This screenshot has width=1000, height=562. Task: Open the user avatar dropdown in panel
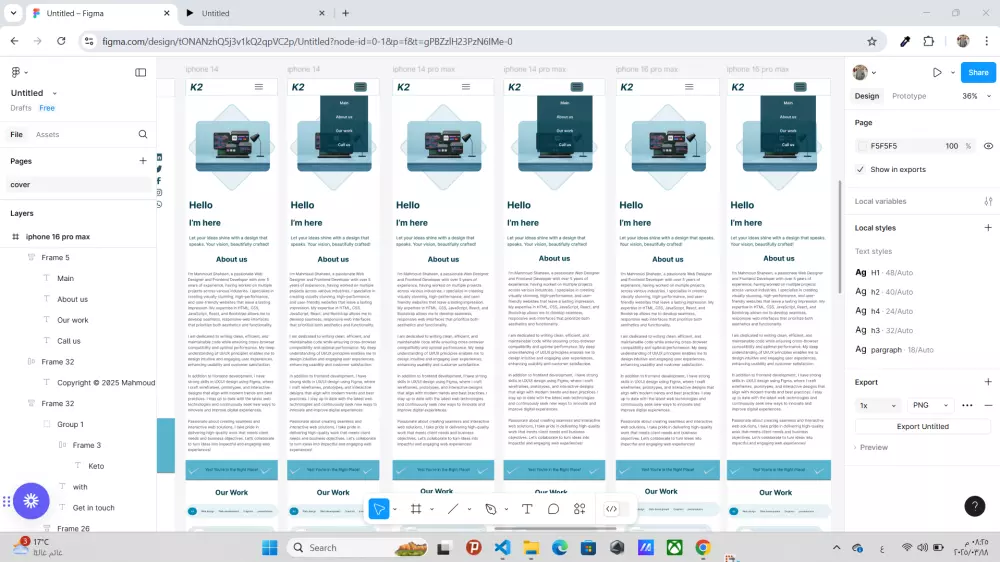point(865,73)
